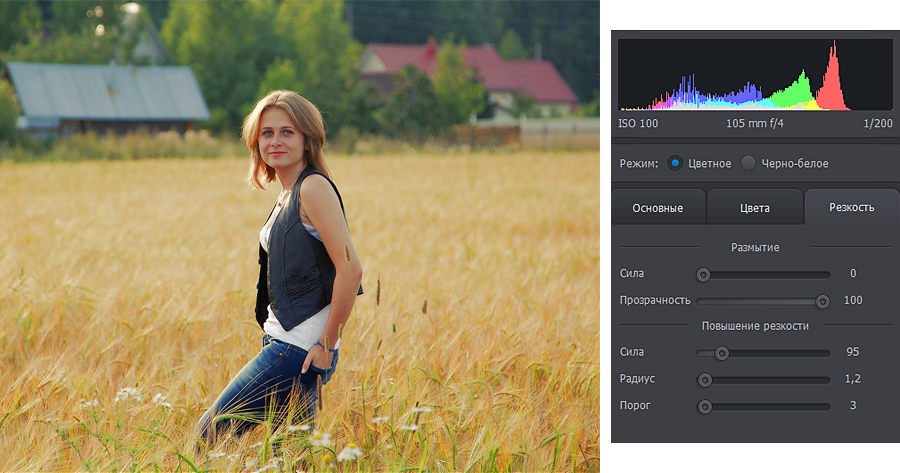Viewport: 900px width, 473px height.
Task: Click the Порог value 3
Action: pyautogui.click(x=852, y=407)
